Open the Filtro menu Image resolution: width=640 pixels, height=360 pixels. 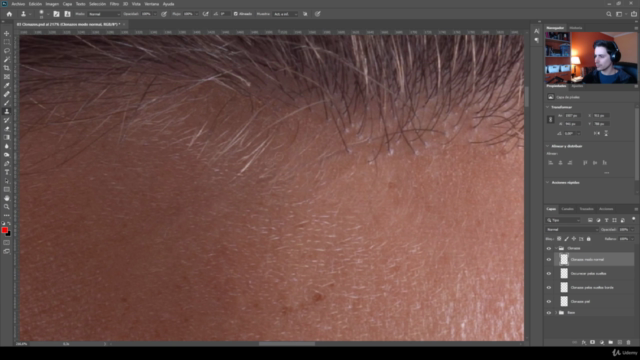[x=114, y=4]
